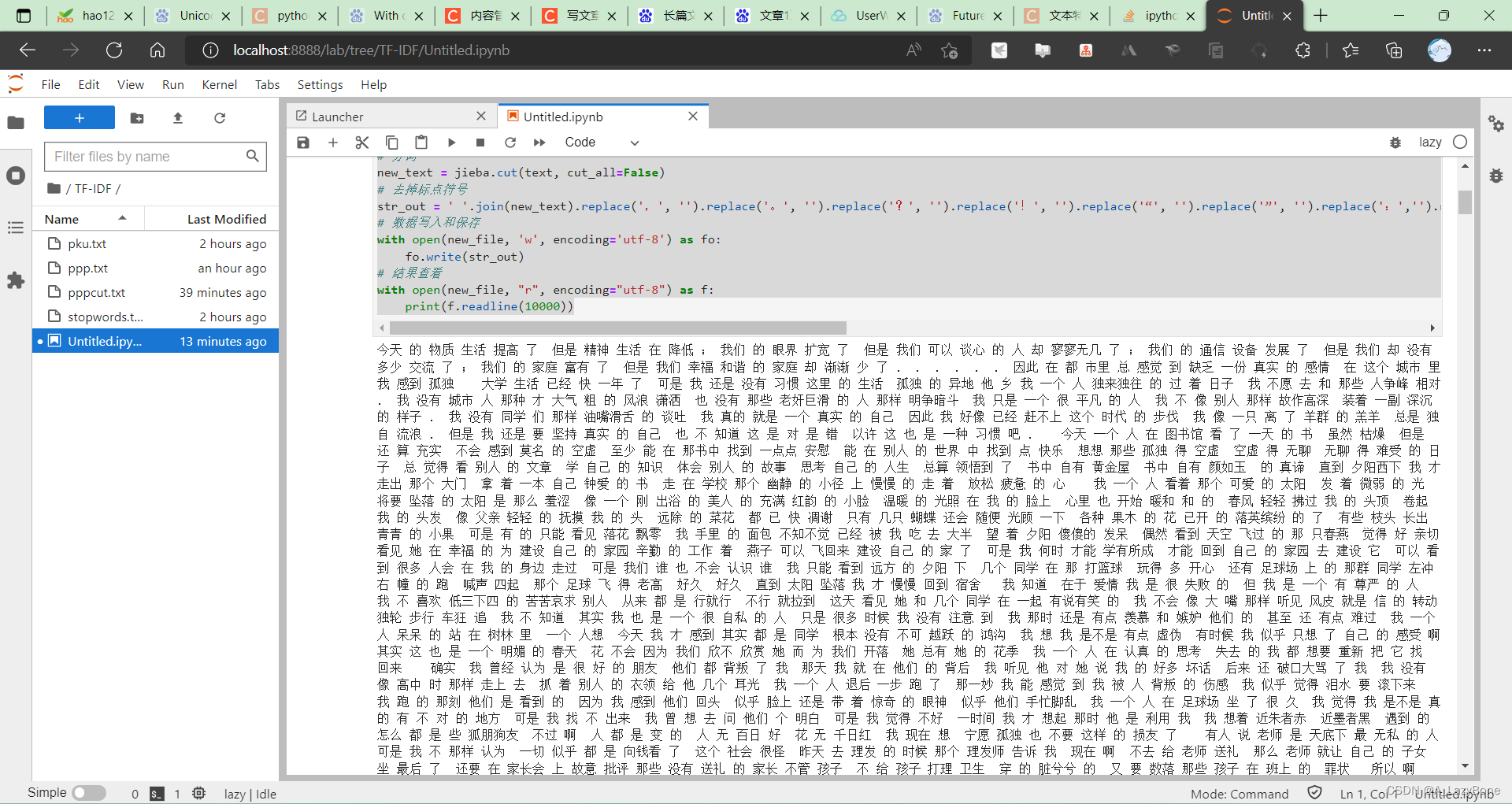
Task: Reload the browser page
Action: coord(114,50)
